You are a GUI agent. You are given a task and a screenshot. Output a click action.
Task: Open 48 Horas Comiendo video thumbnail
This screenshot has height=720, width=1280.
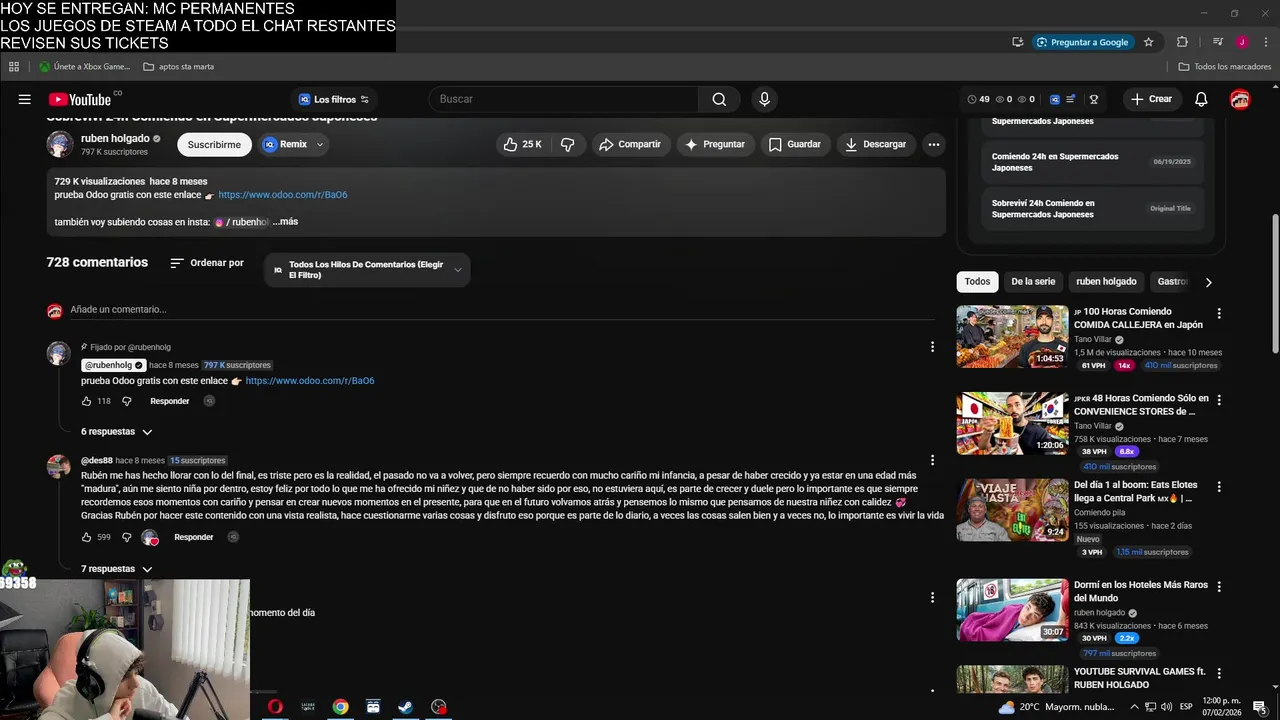click(1012, 423)
